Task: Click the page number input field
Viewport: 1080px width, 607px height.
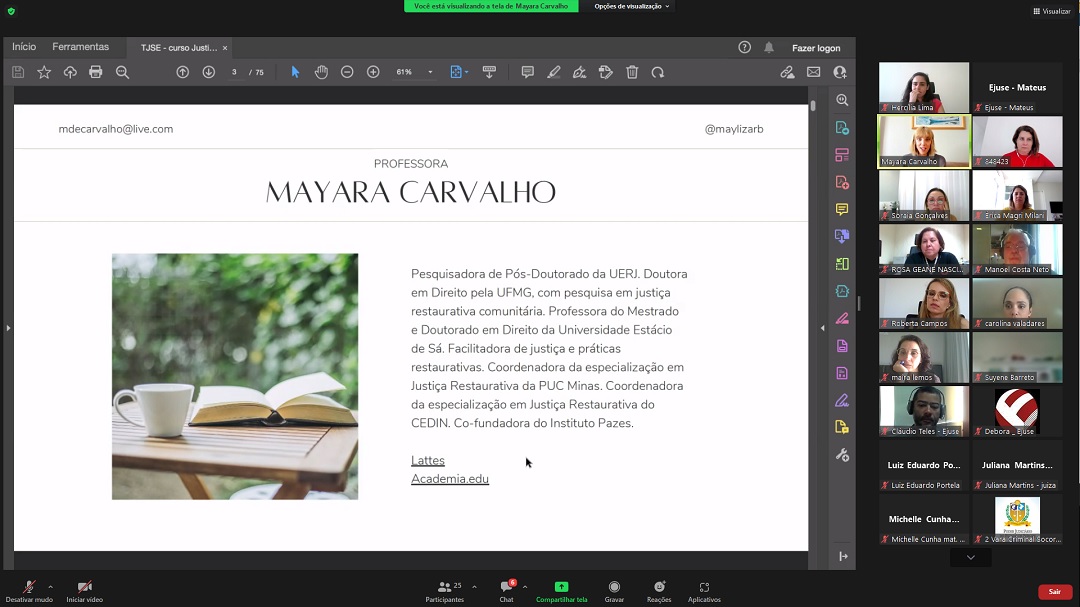Action: point(235,72)
